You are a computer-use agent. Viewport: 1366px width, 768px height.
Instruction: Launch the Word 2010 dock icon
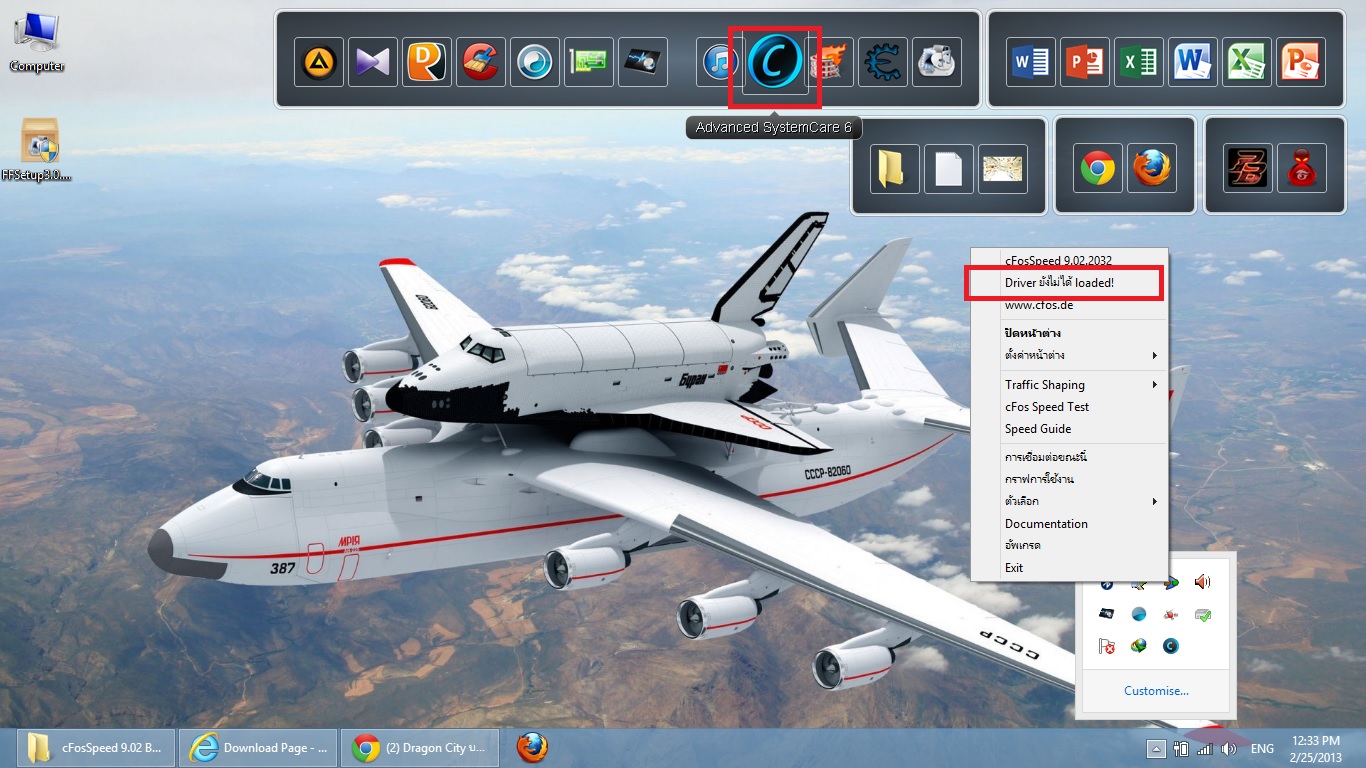coord(1193,62)
